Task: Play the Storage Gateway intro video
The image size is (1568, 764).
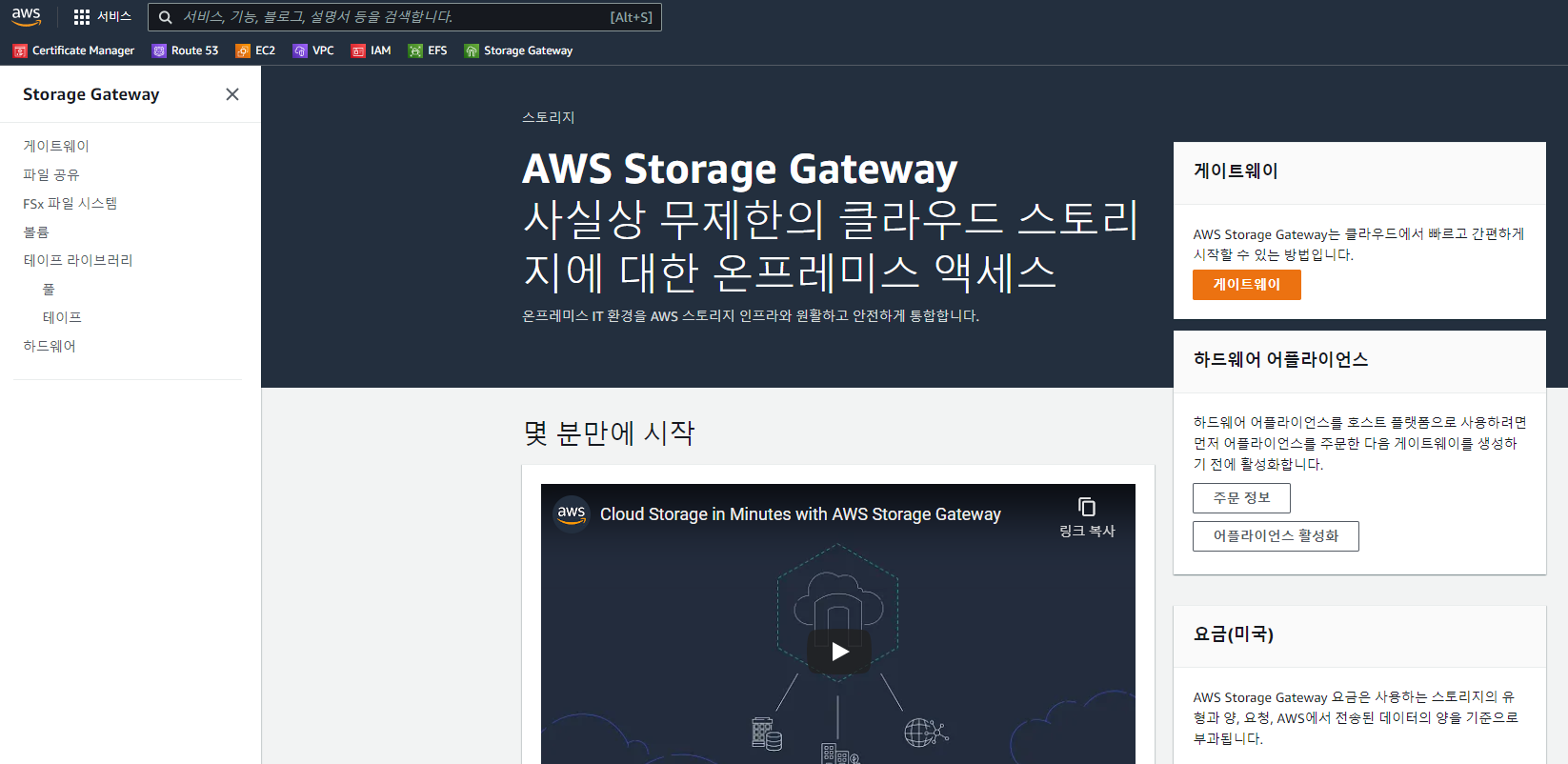Action: click(x=839, y=652)
